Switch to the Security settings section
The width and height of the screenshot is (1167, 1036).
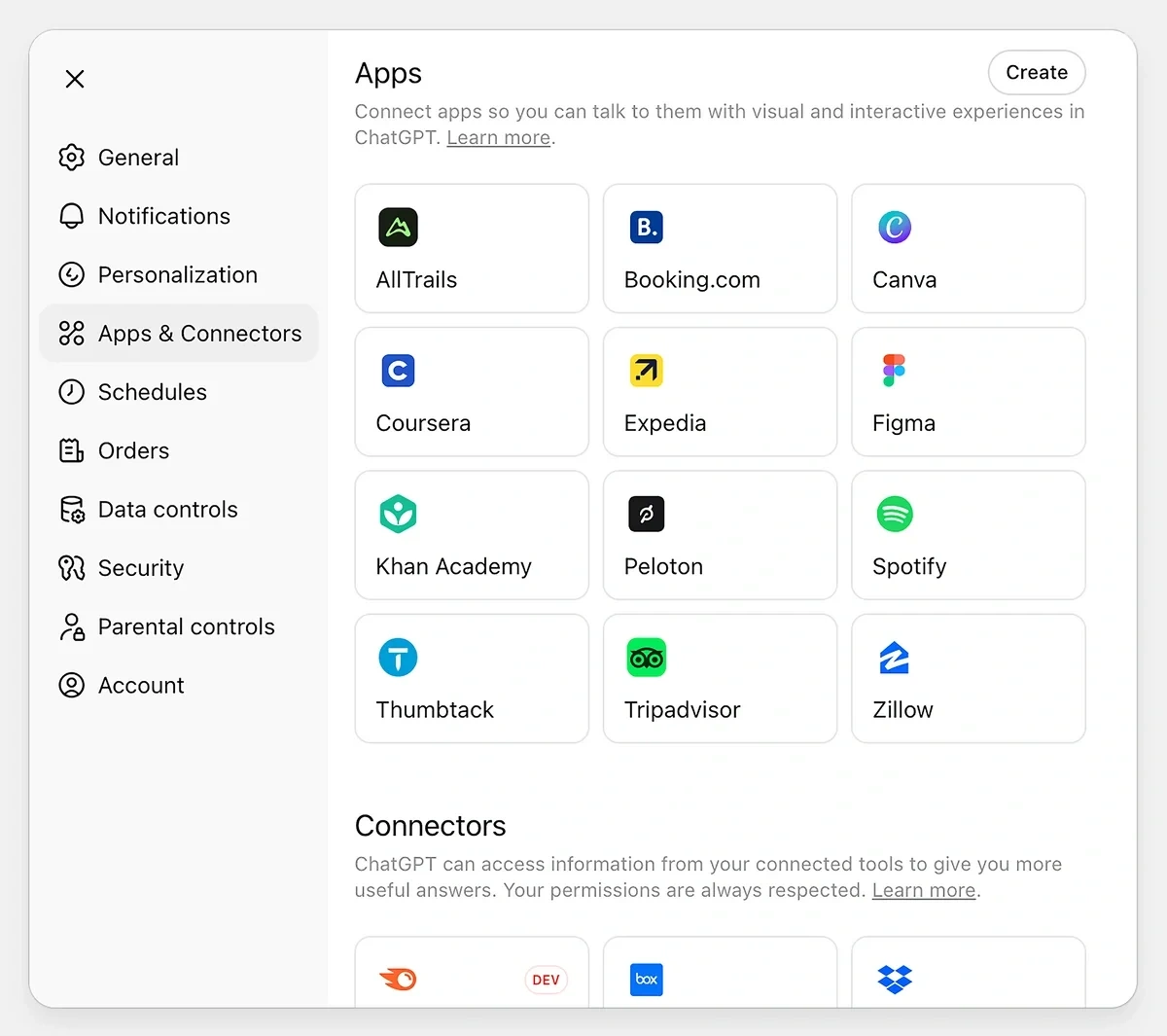coord(140,567)
